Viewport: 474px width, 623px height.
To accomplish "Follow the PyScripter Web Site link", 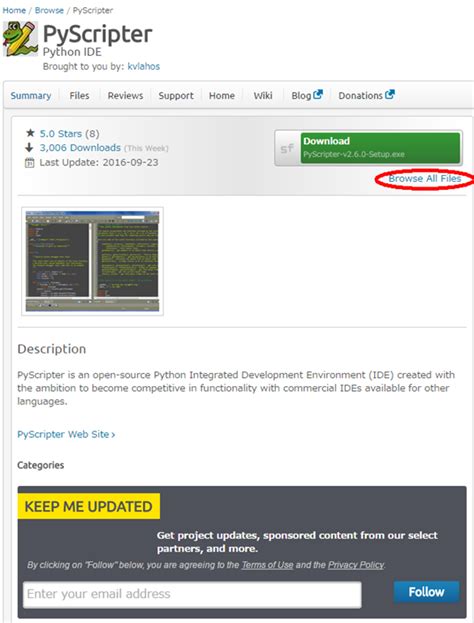I will click(x=66, y=434).
